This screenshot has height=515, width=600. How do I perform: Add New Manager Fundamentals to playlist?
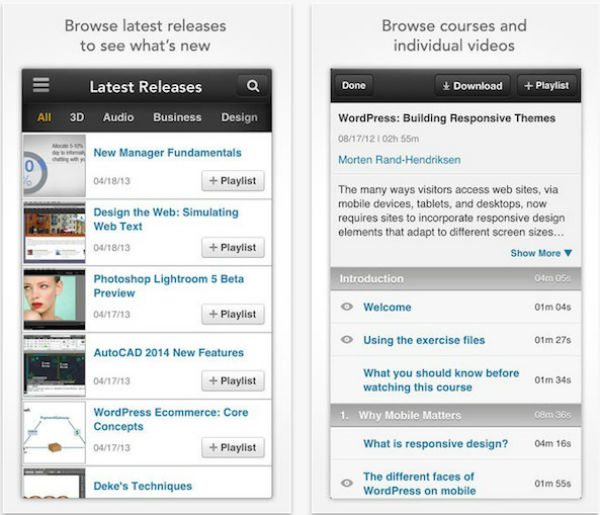[233, 181]
